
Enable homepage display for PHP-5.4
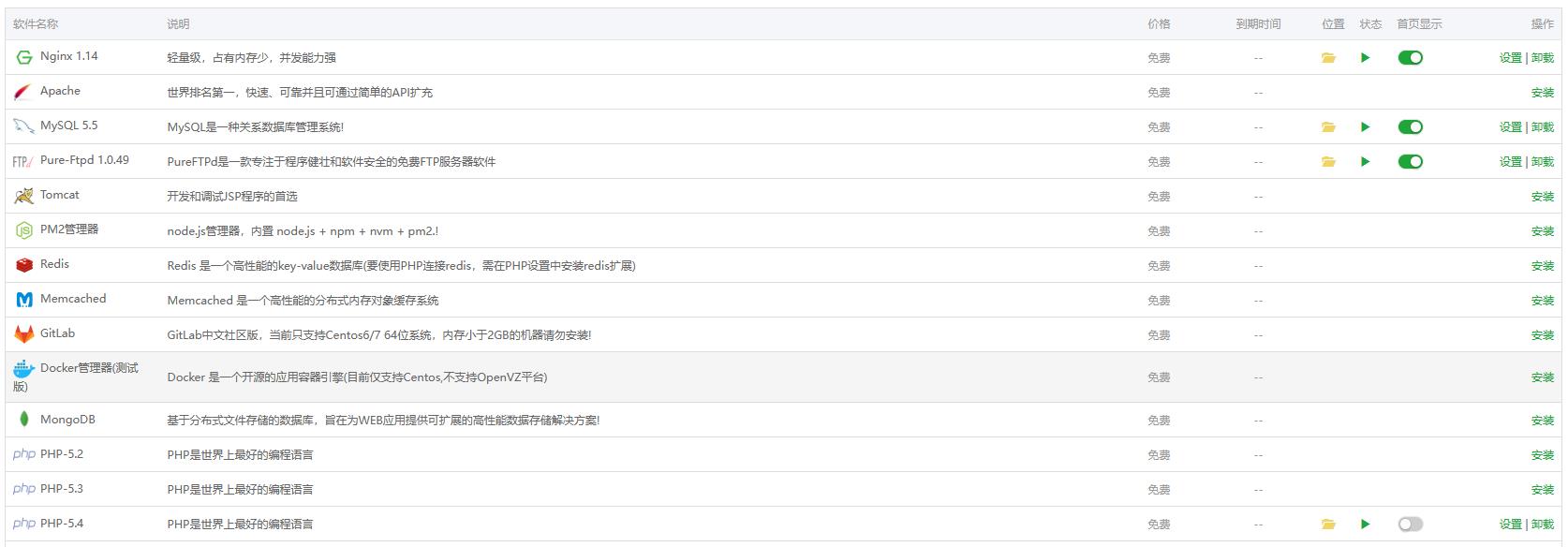tap(1410, 525)
